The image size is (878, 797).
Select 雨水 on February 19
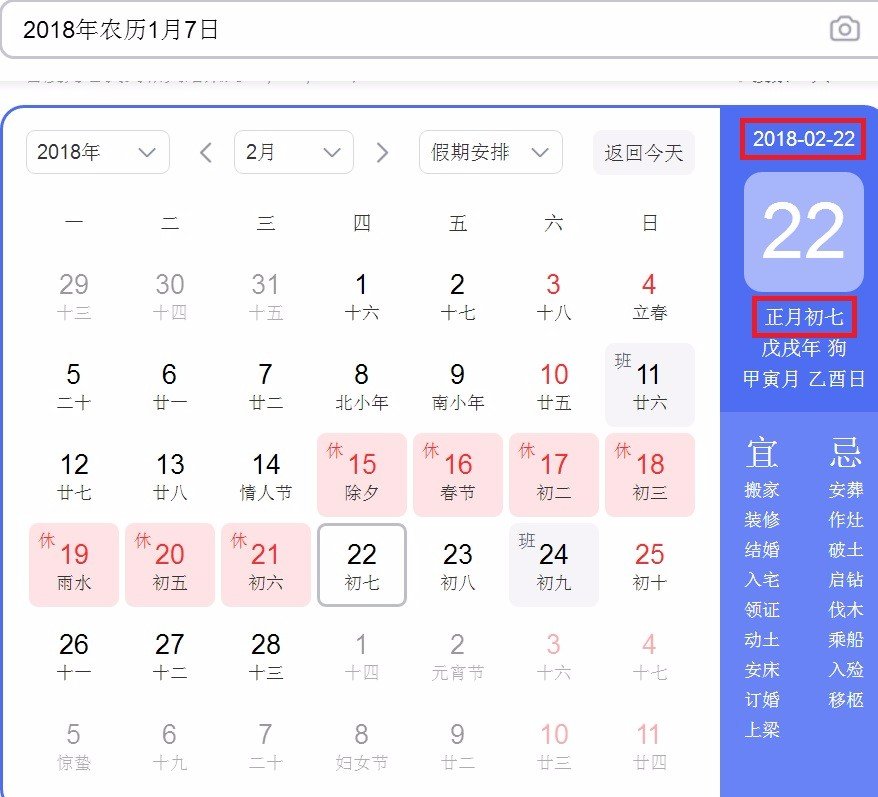73,565
